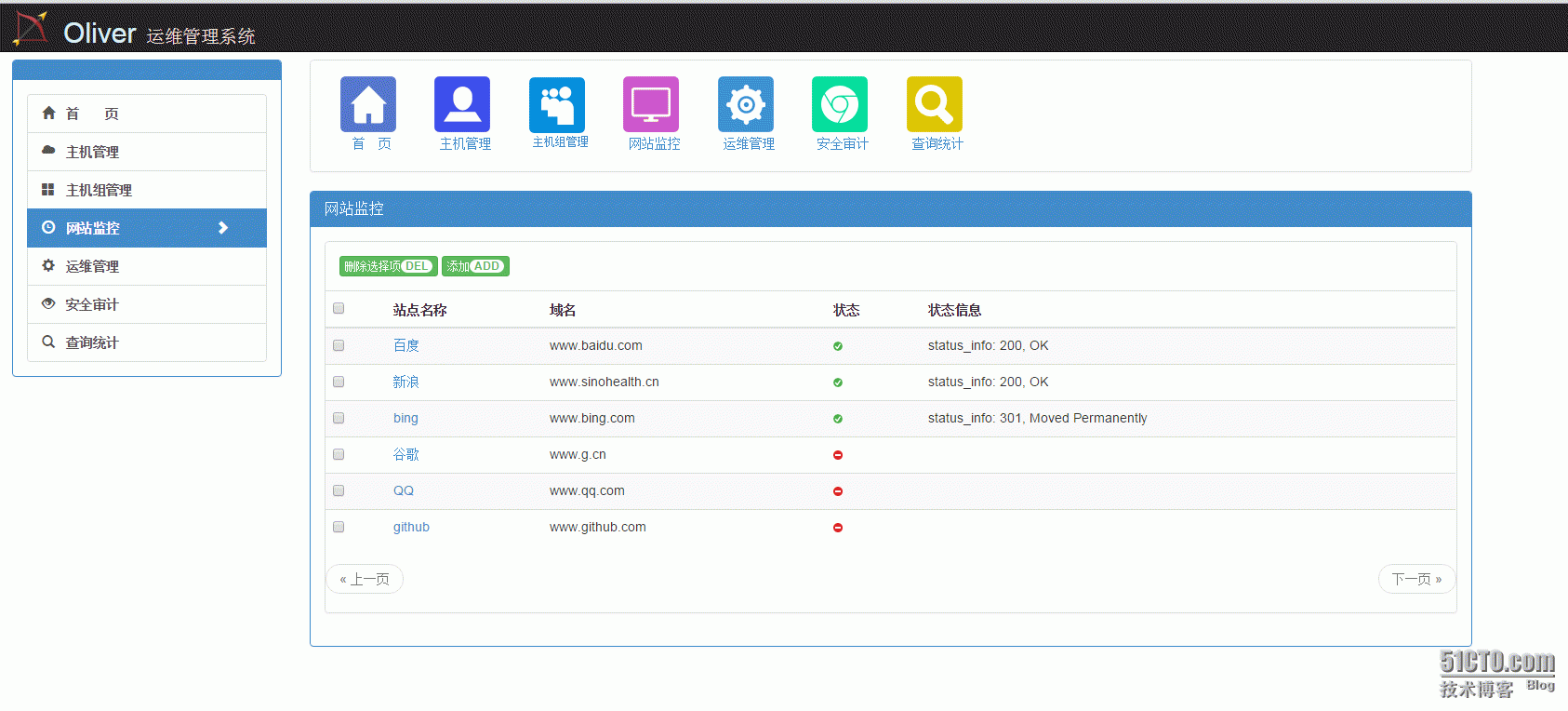Tick the checkbox for the 新浪 row

(x=339, y=382)
